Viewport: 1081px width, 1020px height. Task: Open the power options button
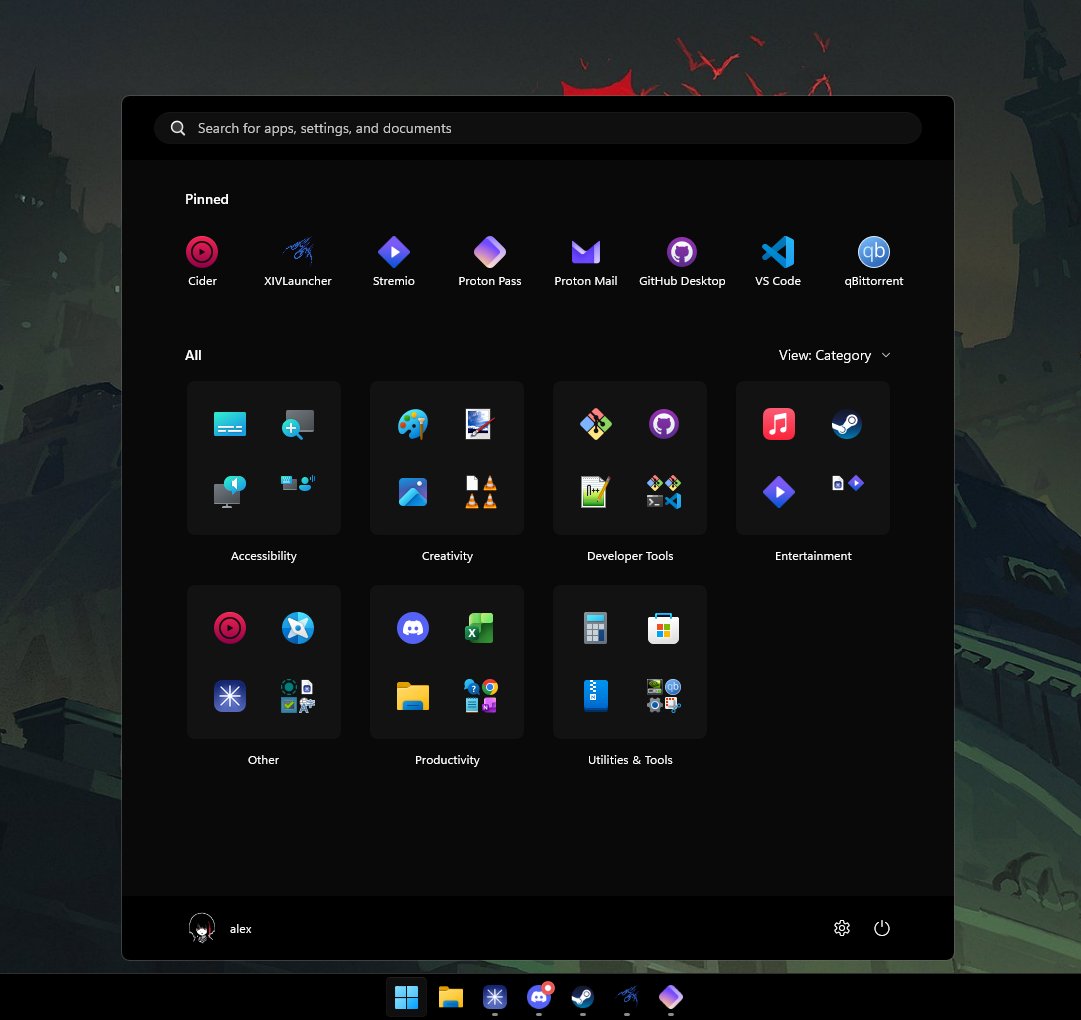point(882,928)
